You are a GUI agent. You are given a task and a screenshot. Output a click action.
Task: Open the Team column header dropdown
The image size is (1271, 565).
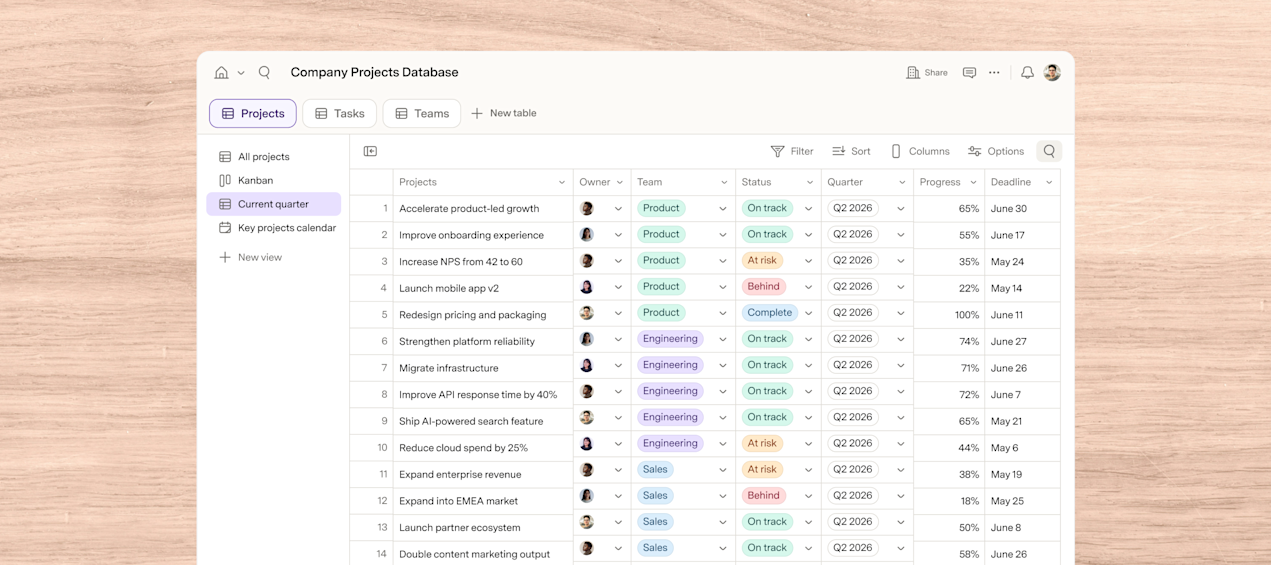point(724,182)
